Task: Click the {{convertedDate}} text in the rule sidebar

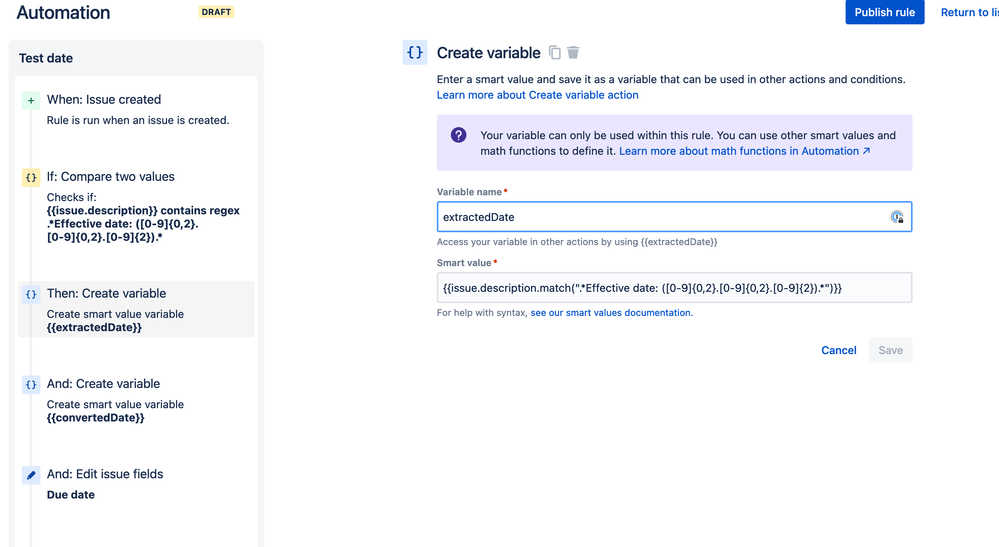Action: point(96,418)
